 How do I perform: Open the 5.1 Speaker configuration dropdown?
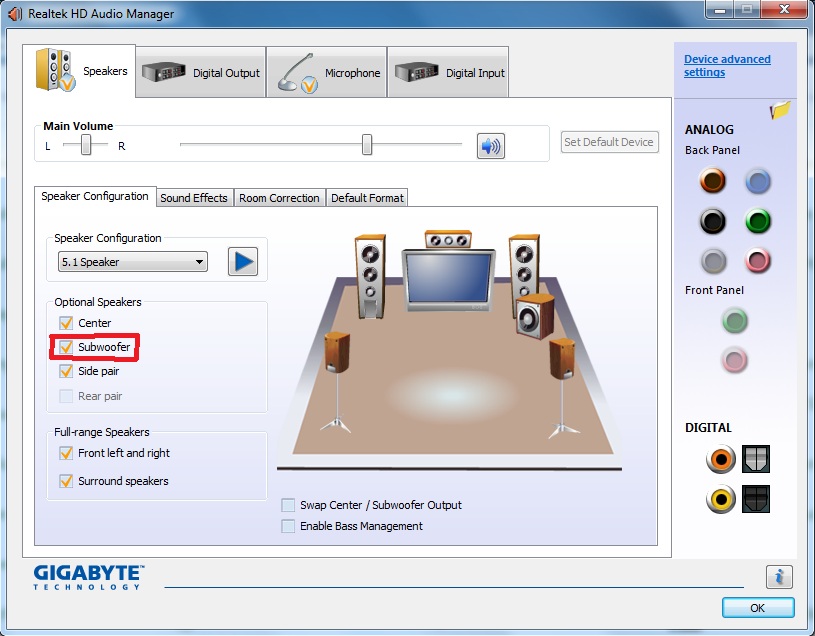click(133, 262)
